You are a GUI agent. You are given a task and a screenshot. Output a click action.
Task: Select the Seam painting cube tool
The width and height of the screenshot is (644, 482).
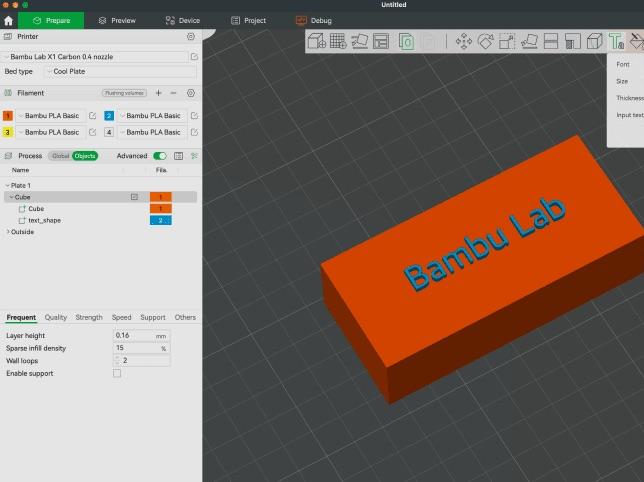[x=594, y=41]
